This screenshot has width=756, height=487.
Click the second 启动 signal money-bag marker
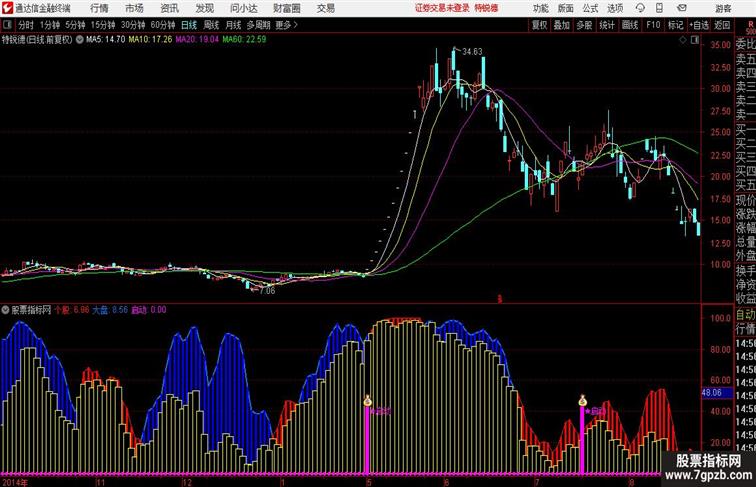click(x=582, y=401)
